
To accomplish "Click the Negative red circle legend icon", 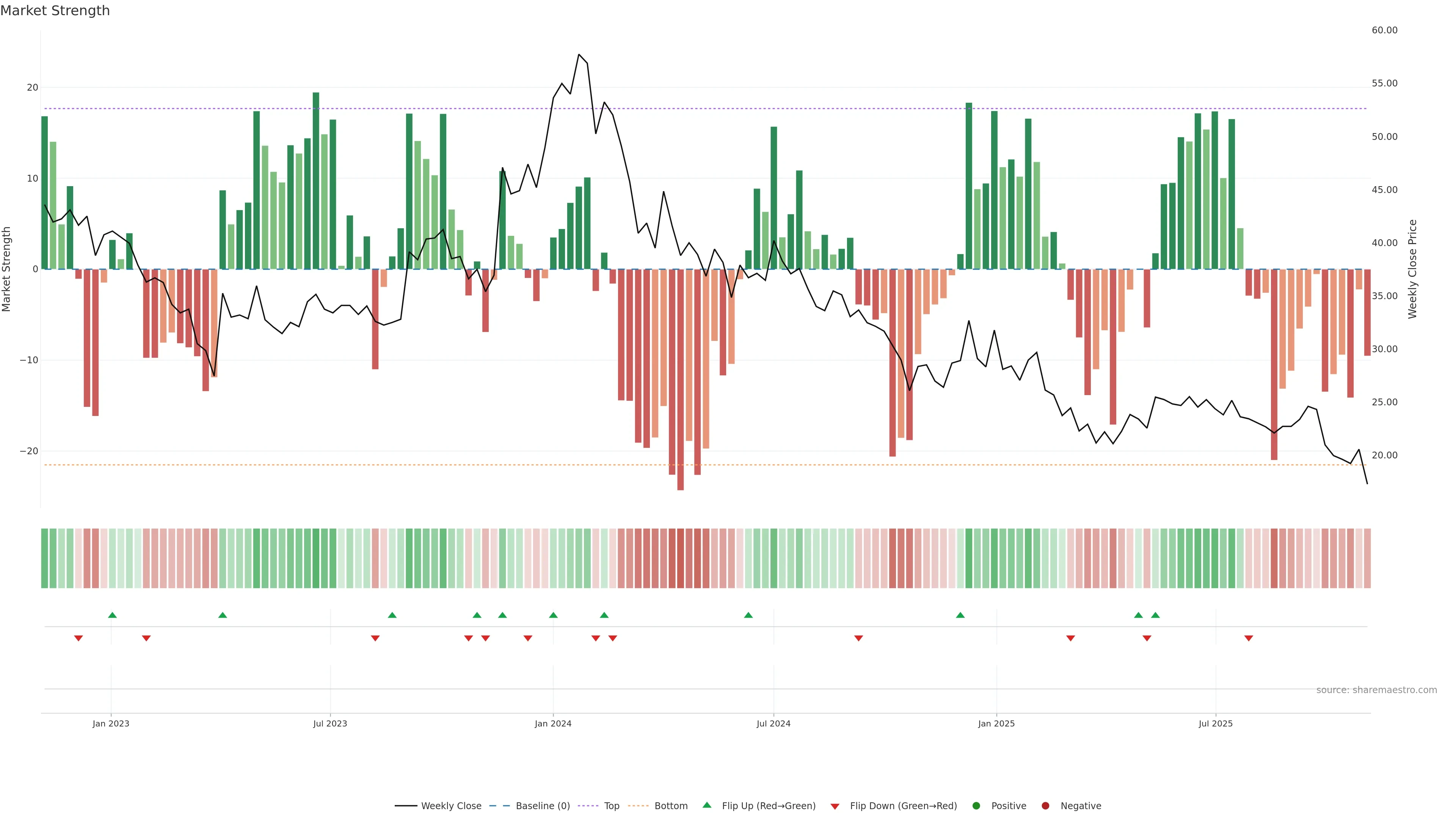I will [x=1045, y=806].
